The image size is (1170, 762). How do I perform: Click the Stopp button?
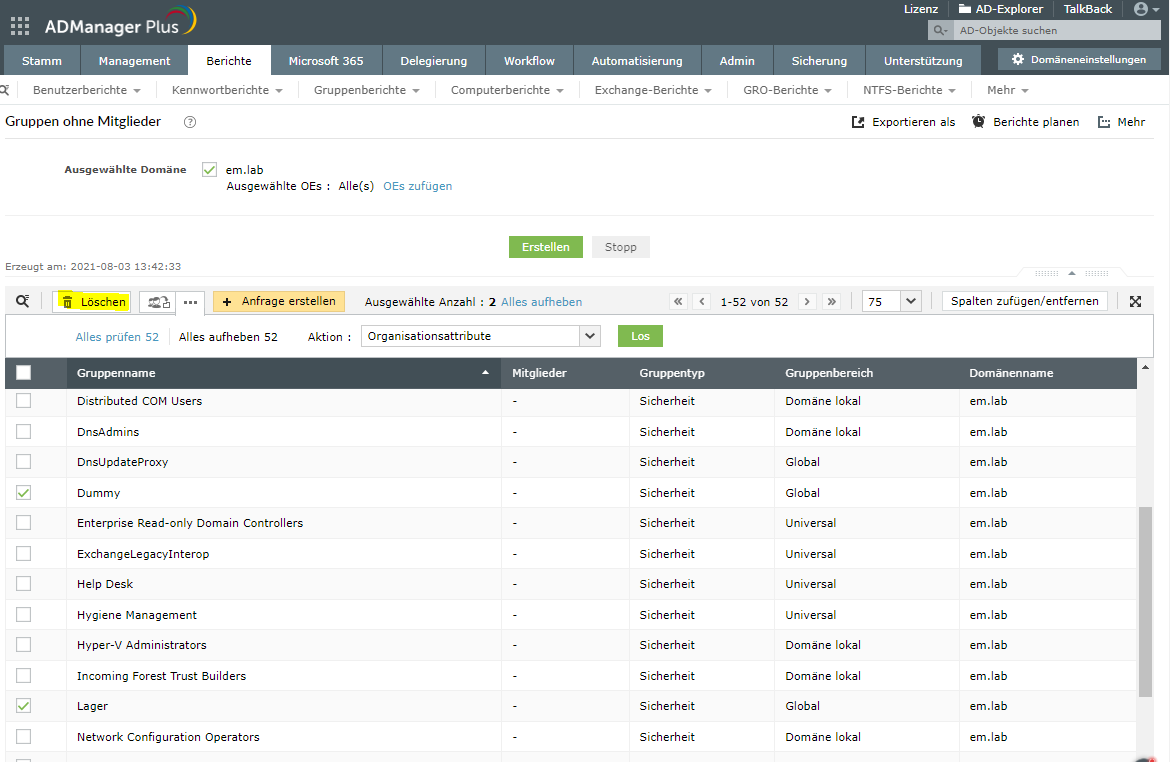tap(621, 247)
